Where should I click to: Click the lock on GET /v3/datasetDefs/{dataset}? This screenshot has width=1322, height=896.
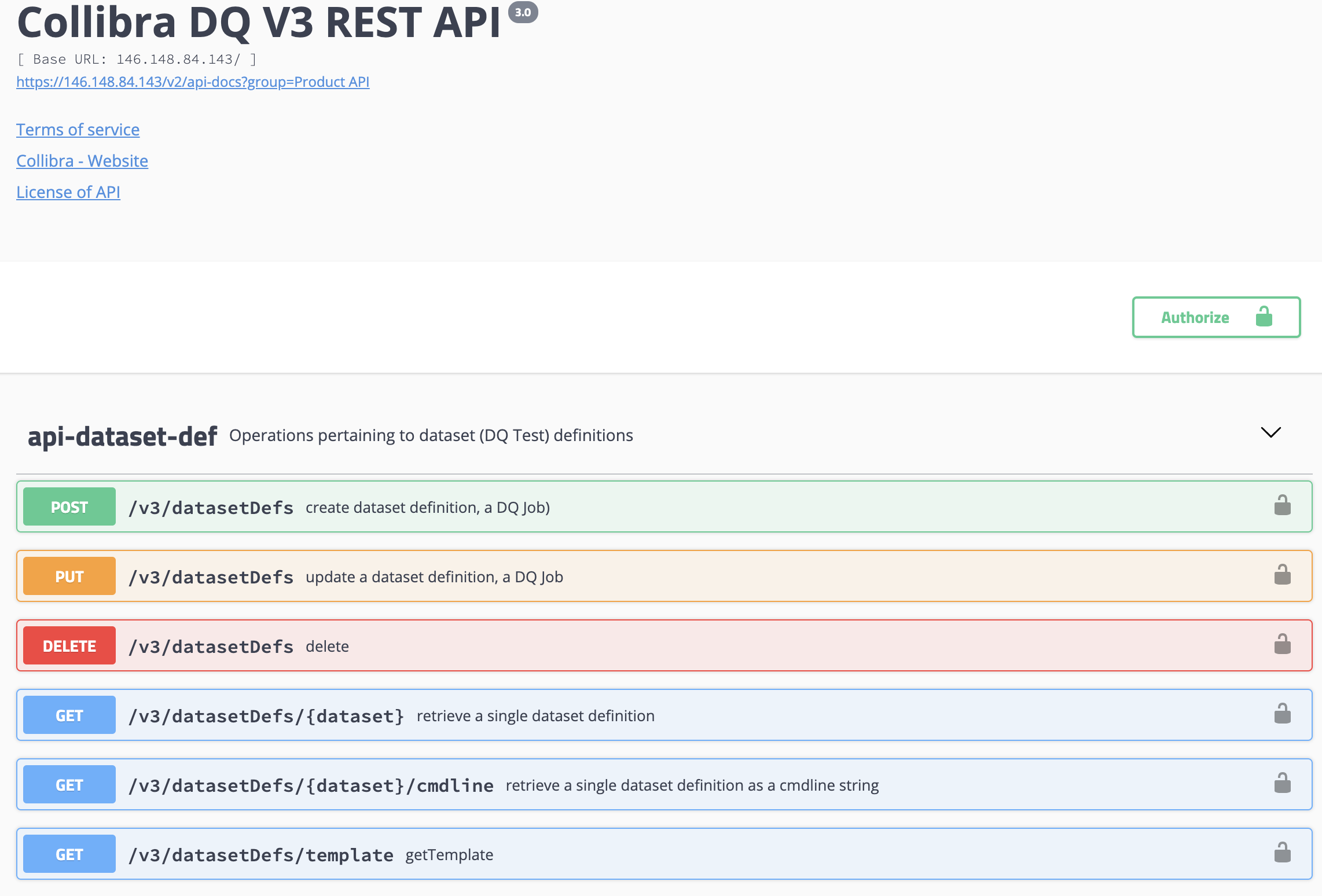tap(1283, 714)
